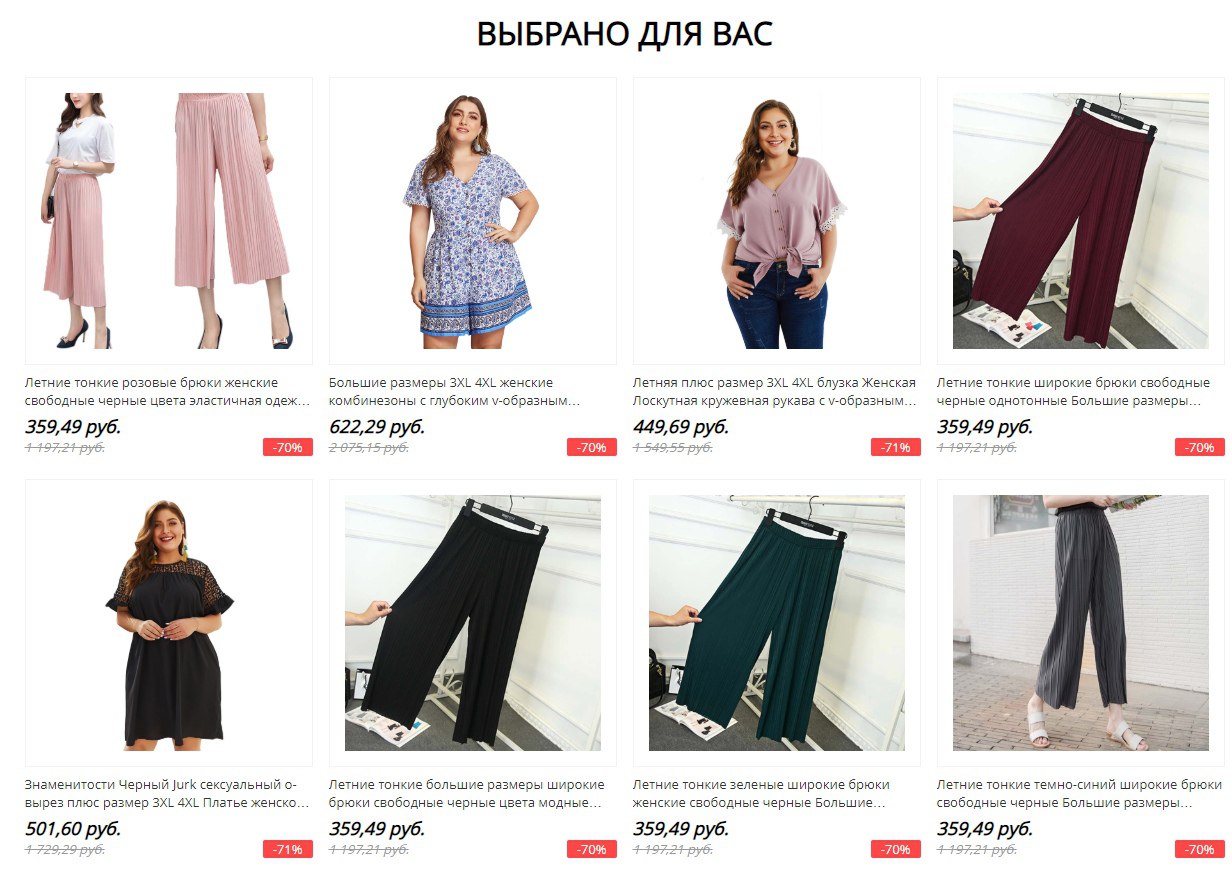Open the pink pleated pants product image

(x=169, y=221)
